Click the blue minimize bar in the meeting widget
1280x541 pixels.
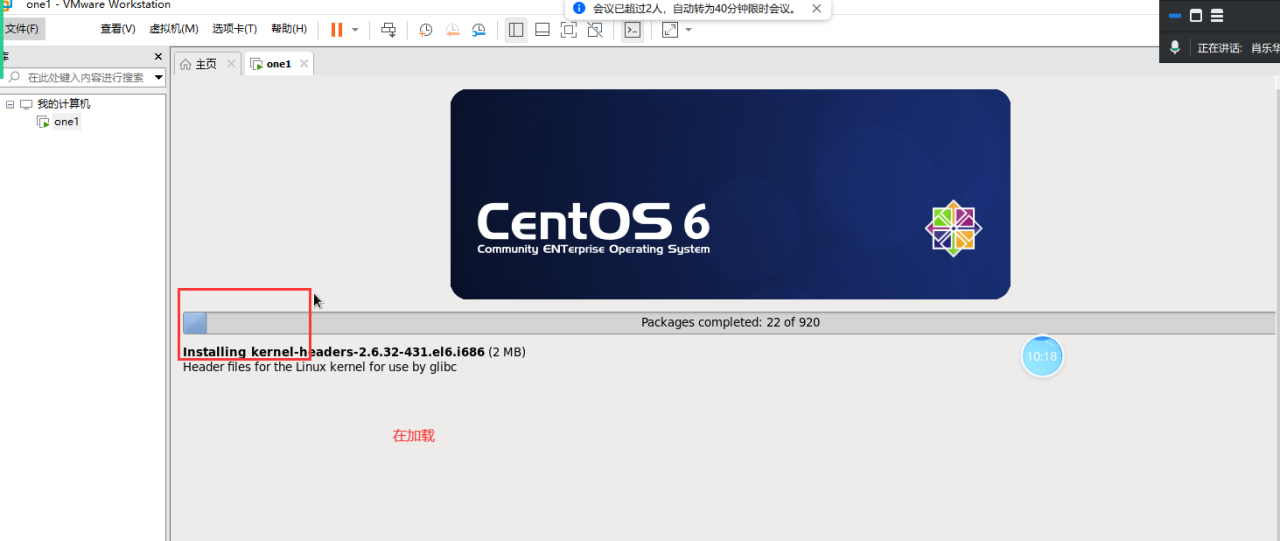(1175, 16)
